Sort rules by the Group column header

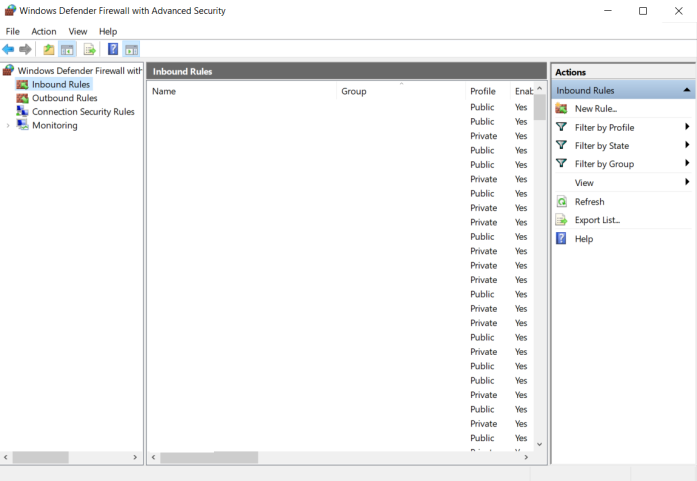pyautogui.click(x=401, y=91)
